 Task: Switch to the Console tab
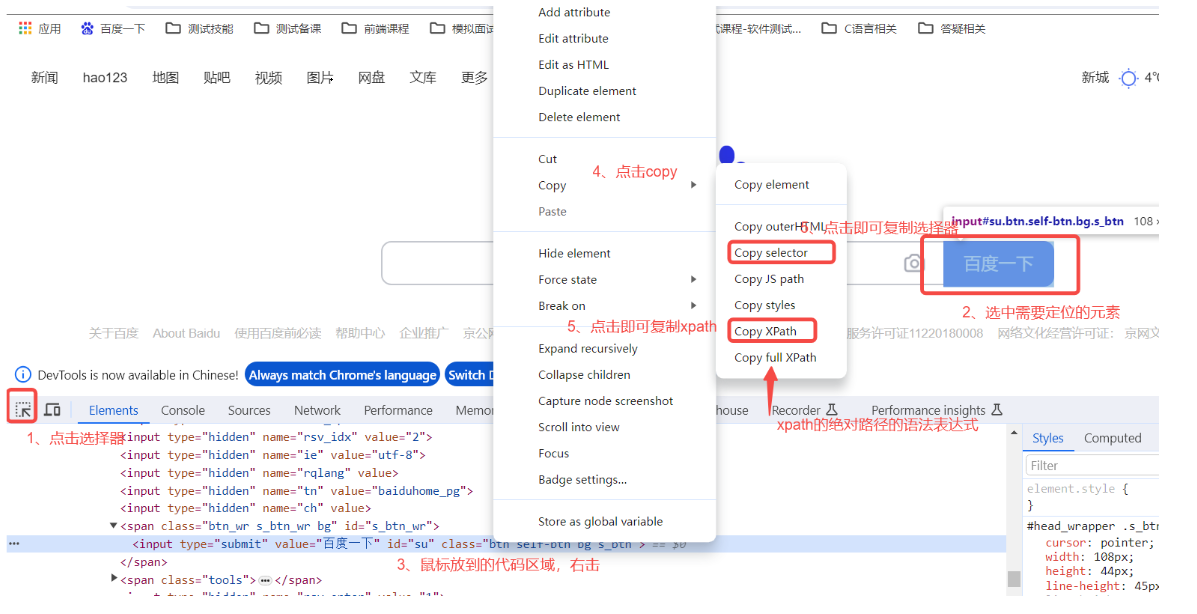182,410
